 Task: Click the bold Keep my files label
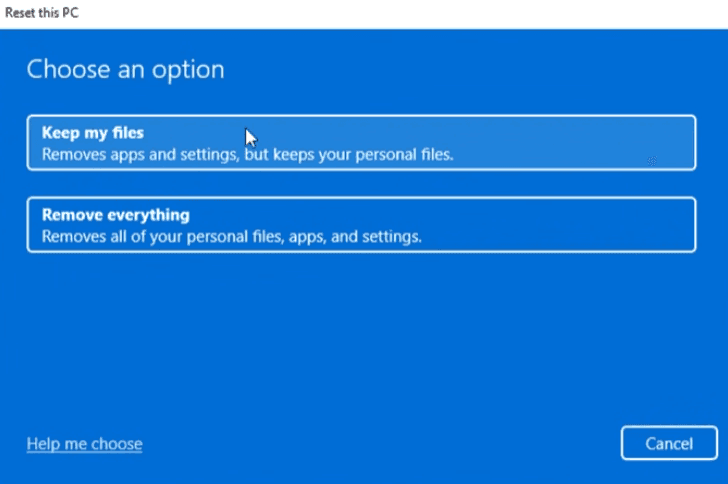(x=93, y=133)
